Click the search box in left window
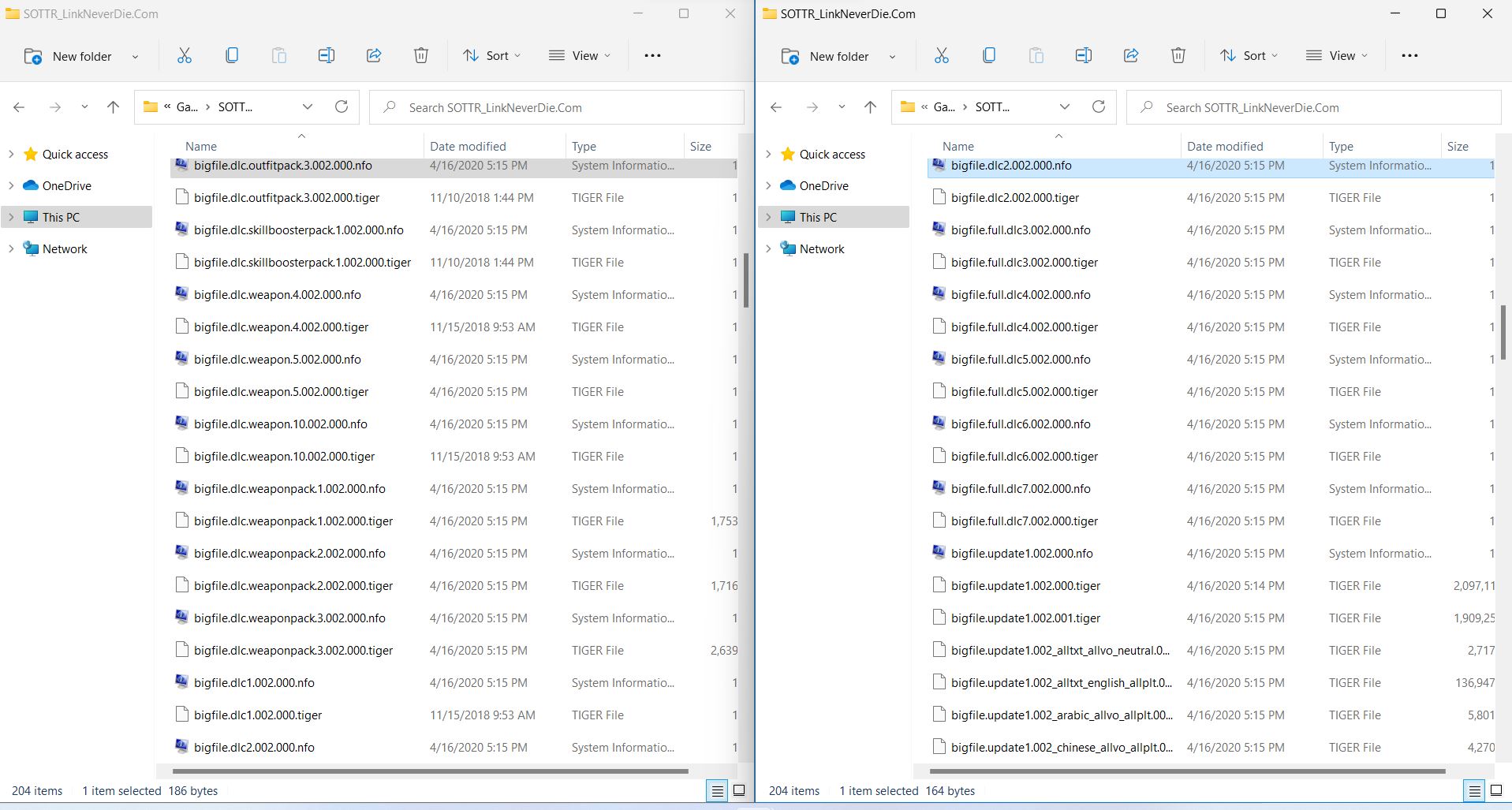This screenshot has height=810, width=1512. (557, 107)
